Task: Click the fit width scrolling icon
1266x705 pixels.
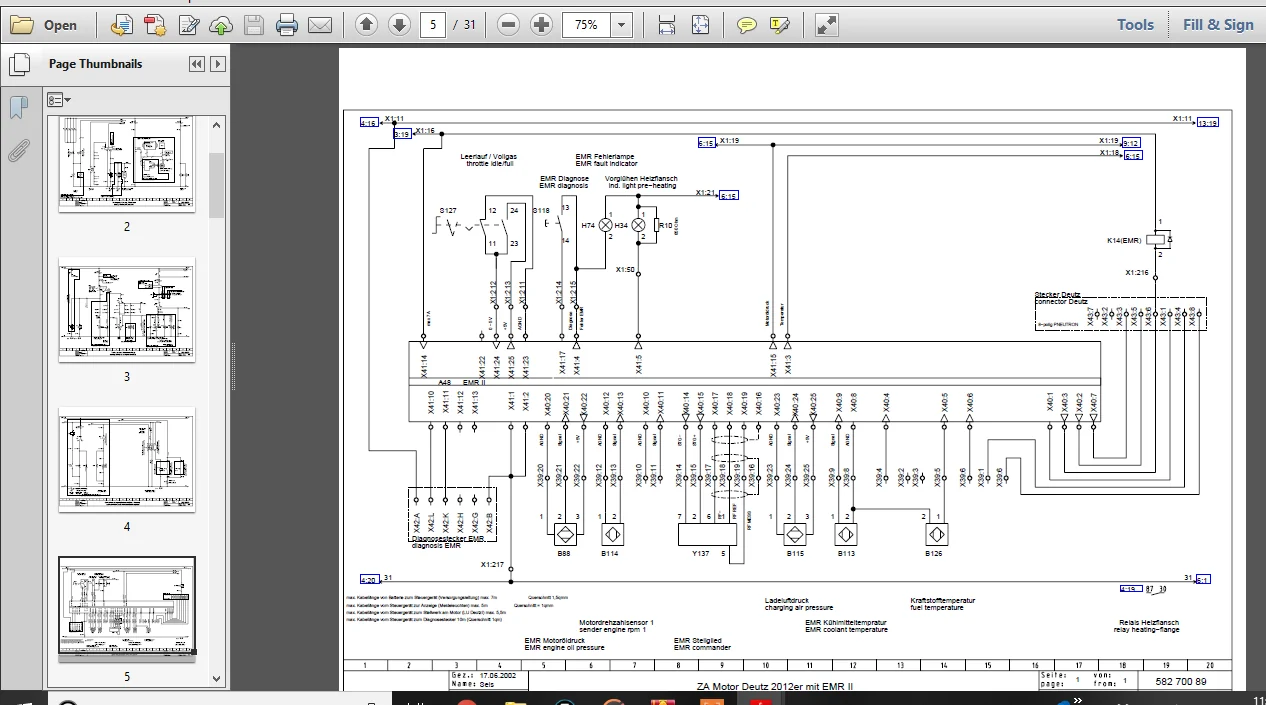Action: (667, 25)
